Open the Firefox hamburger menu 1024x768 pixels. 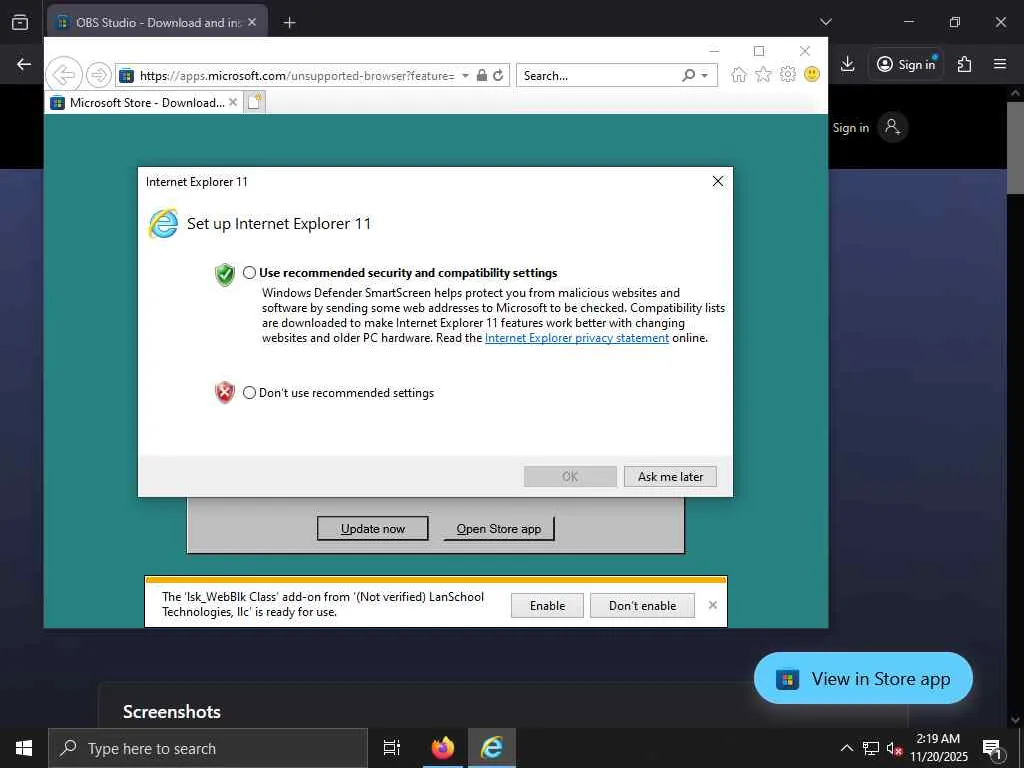pos(999,64)
